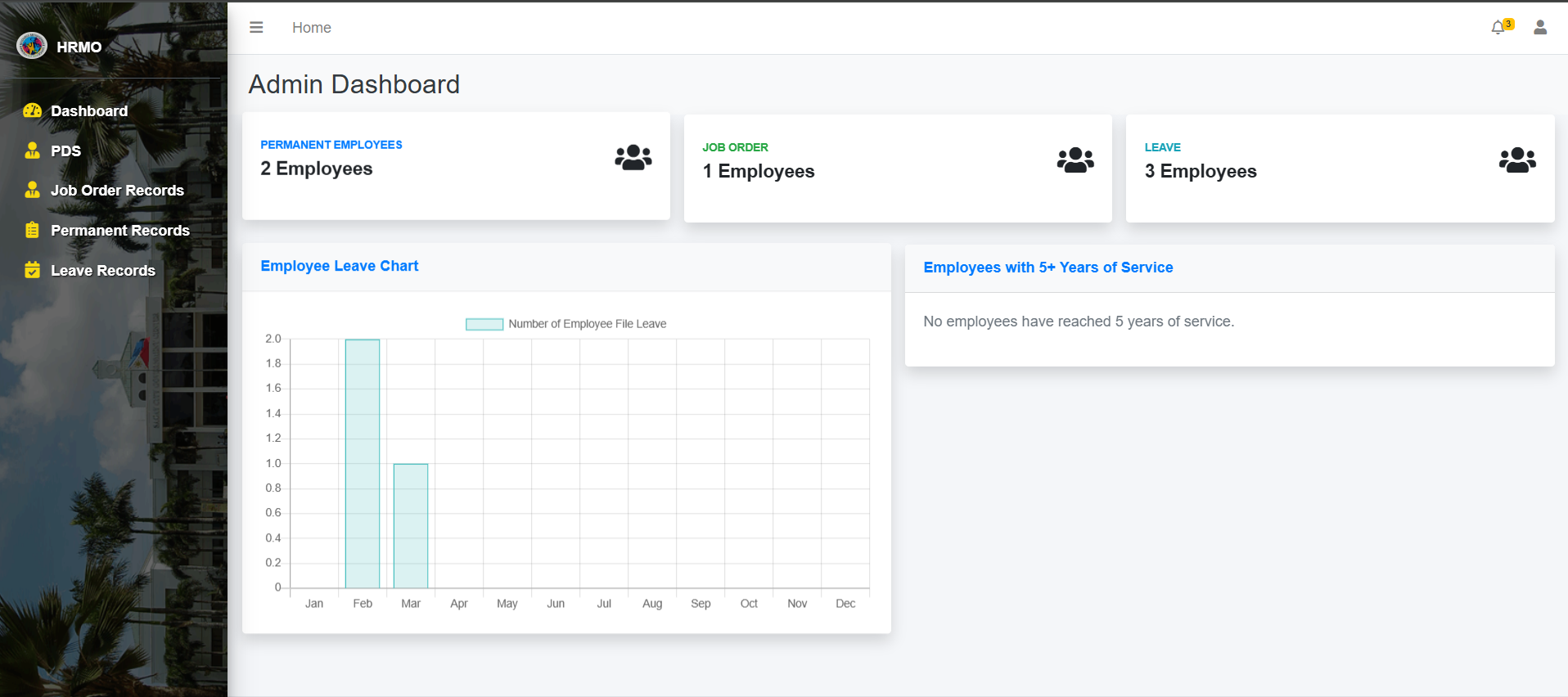Click the Dashboard gauge icon
This screenshot has height=697, width=1568.
(32, 110)
